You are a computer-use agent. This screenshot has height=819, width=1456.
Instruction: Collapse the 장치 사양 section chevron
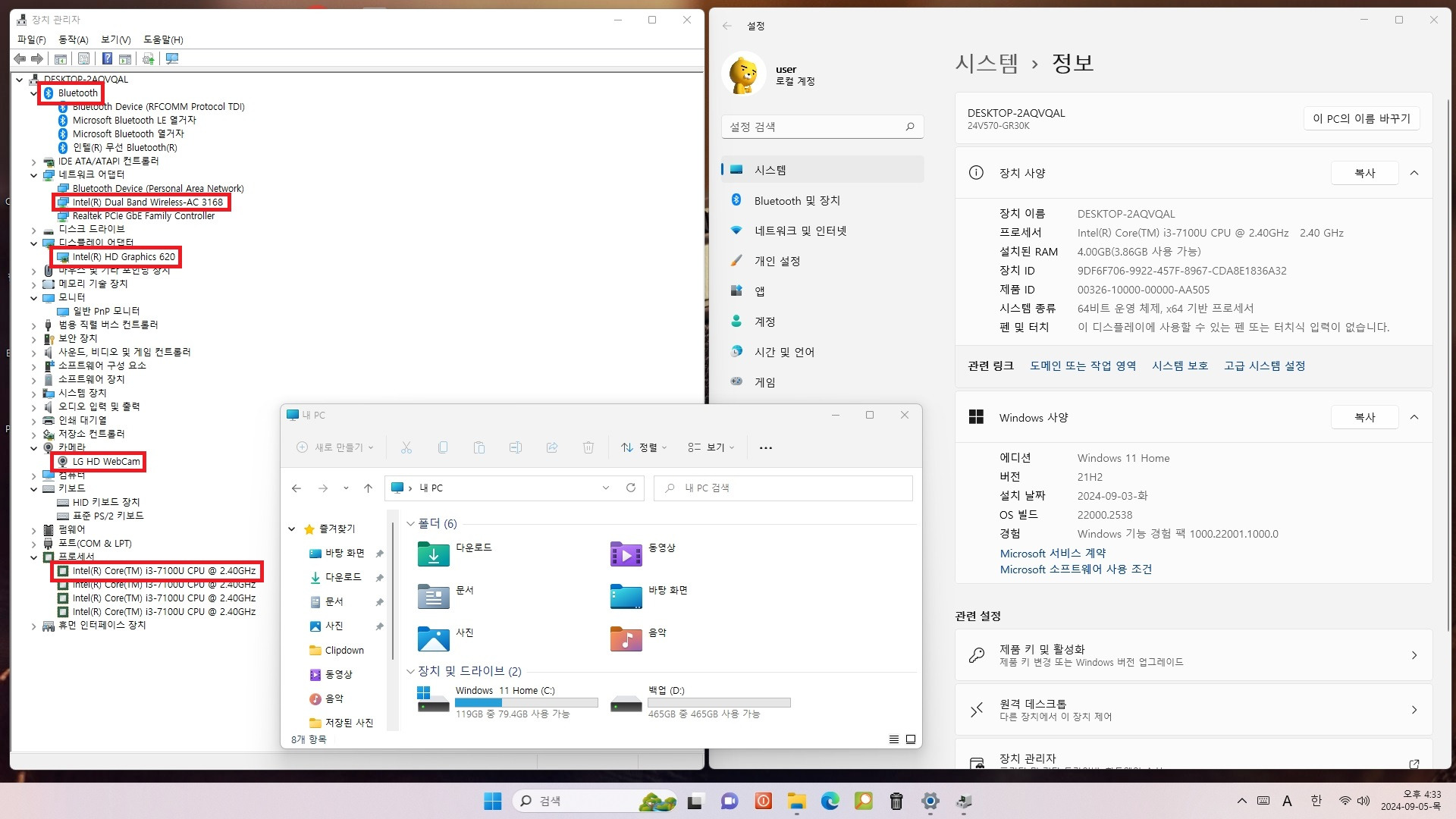[x=1414, y=173]
